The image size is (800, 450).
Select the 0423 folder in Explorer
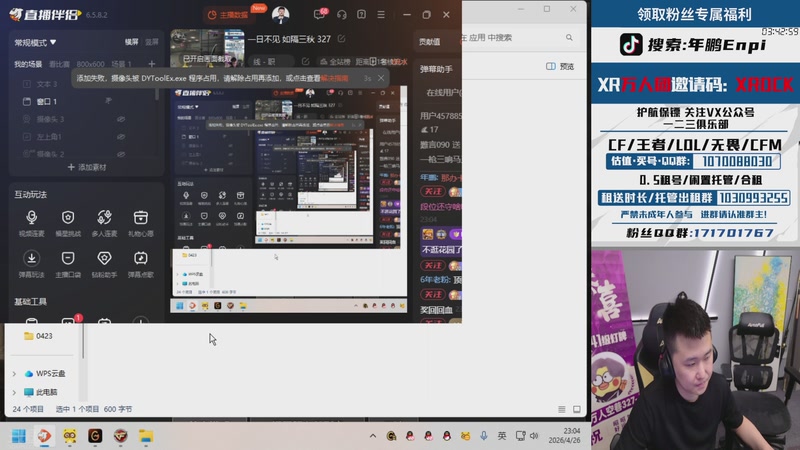click(x=39, y=336)
